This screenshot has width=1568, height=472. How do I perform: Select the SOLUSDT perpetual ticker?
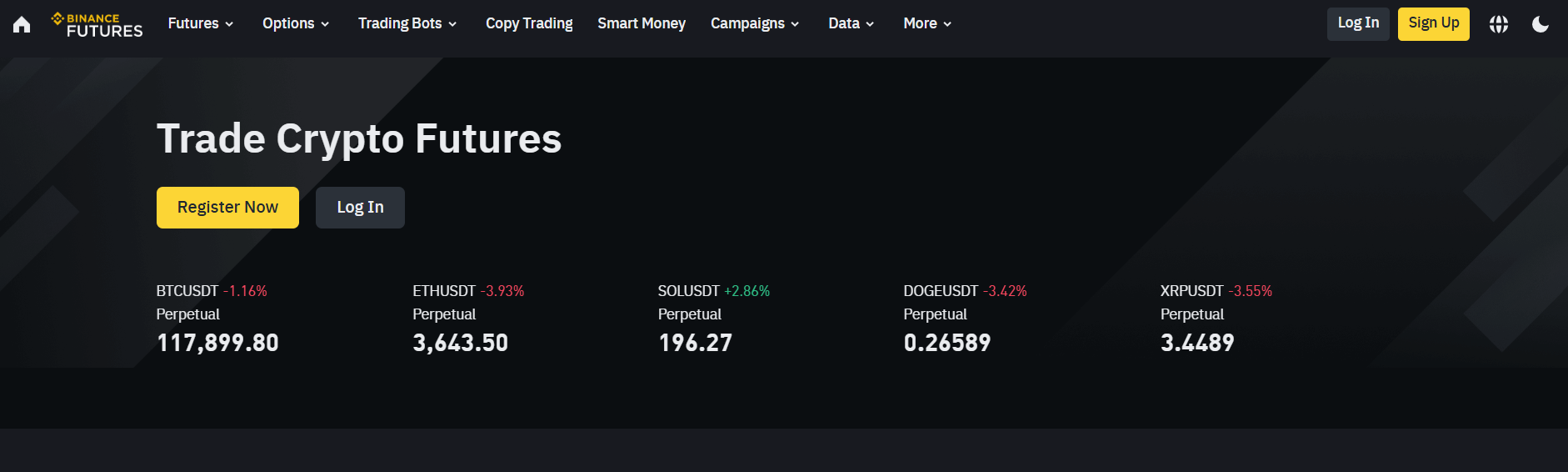click(x=713, y=318)
